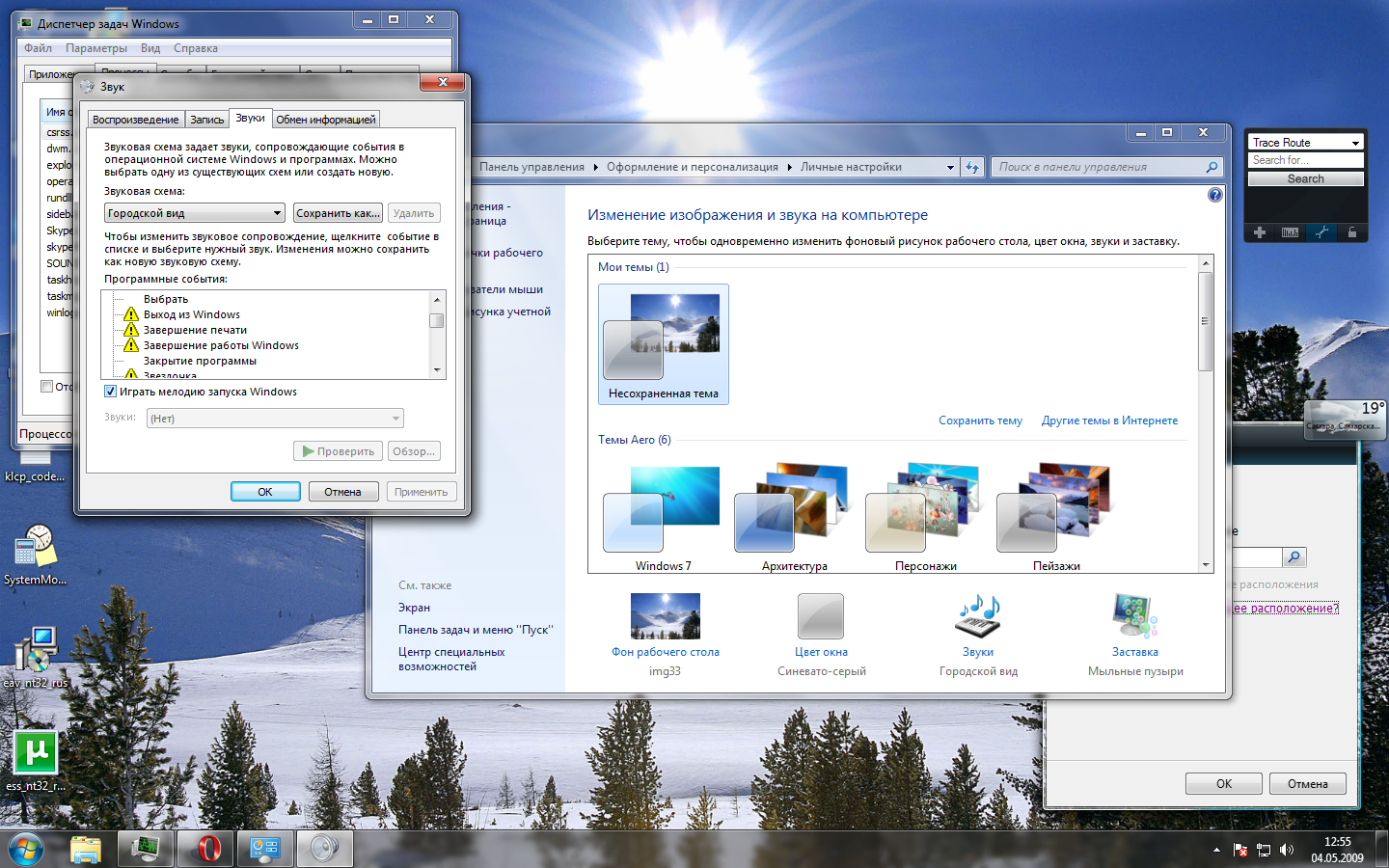The image size is (1389, 868).
Task: Expand arrow after 'Панель управления' breadcrumb
Action: coord(595,167)
